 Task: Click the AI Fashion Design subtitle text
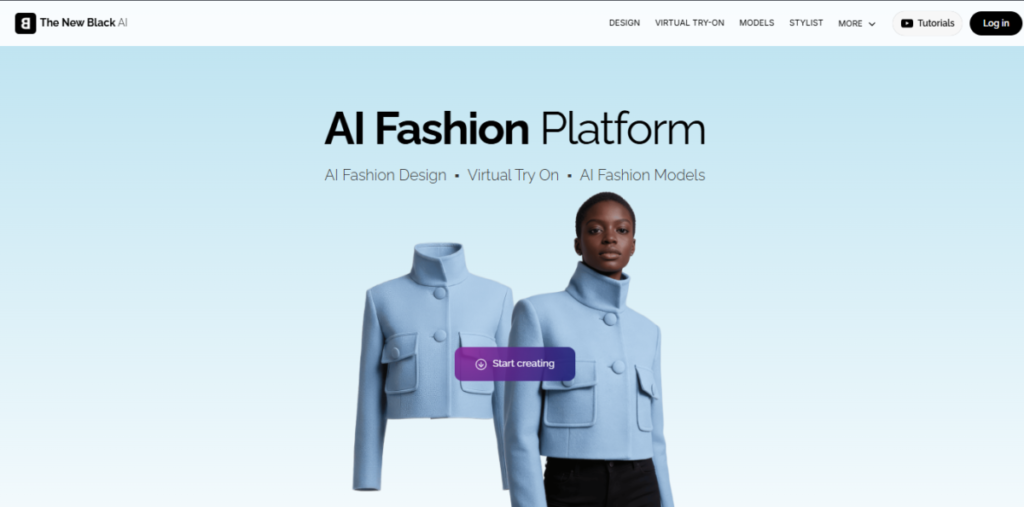point(385,175)
